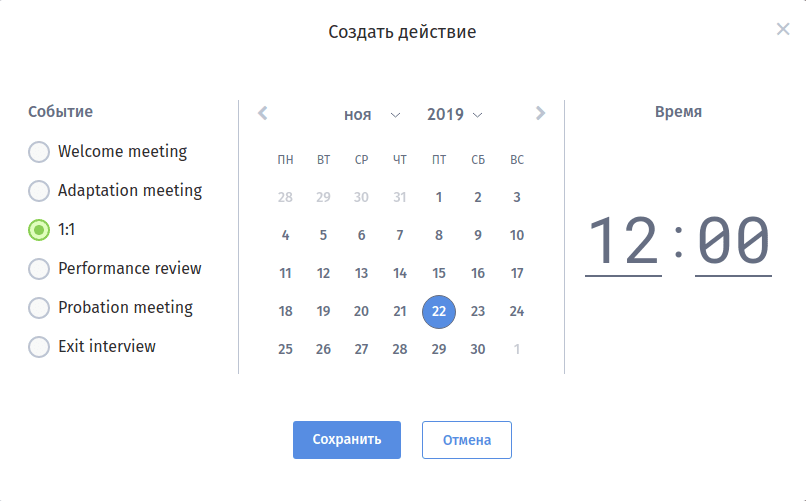Screen dimensions: 806x501
Task: Select the Performance review radio button
Action: tap(39, 269)
